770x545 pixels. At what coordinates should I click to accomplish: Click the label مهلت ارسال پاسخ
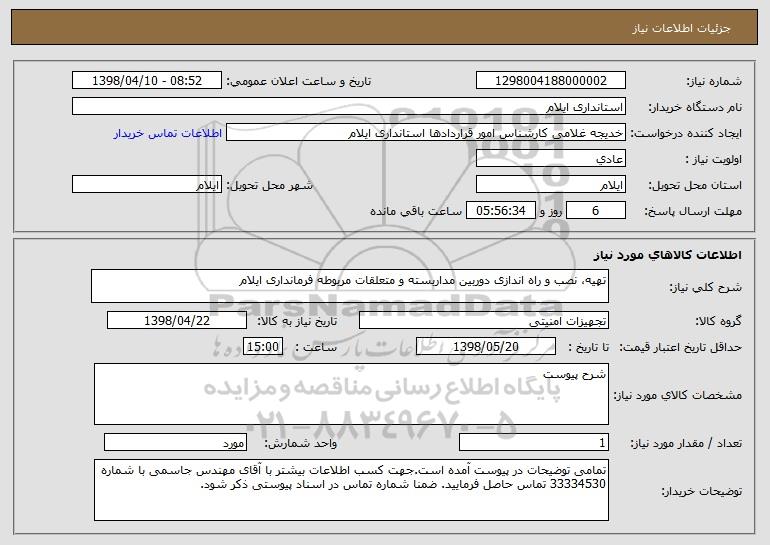click(693, 212)
